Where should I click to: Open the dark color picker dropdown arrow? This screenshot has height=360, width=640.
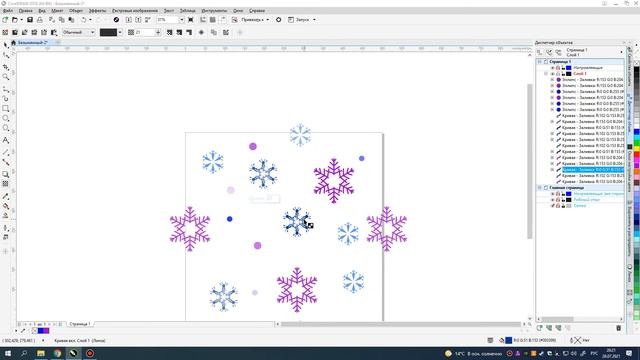[x=120, y=32]
